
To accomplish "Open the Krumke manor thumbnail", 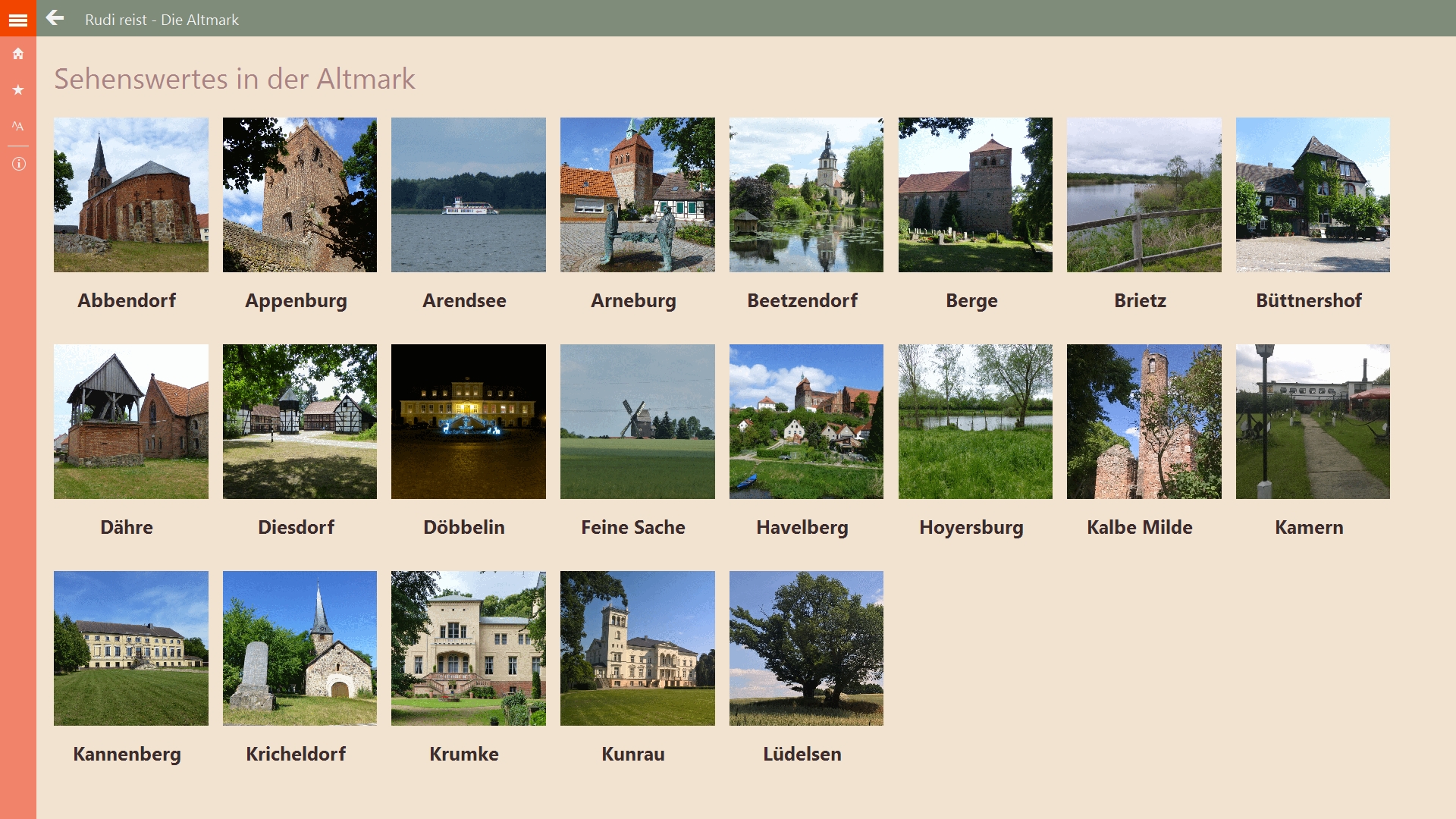I will coord(468,648).
